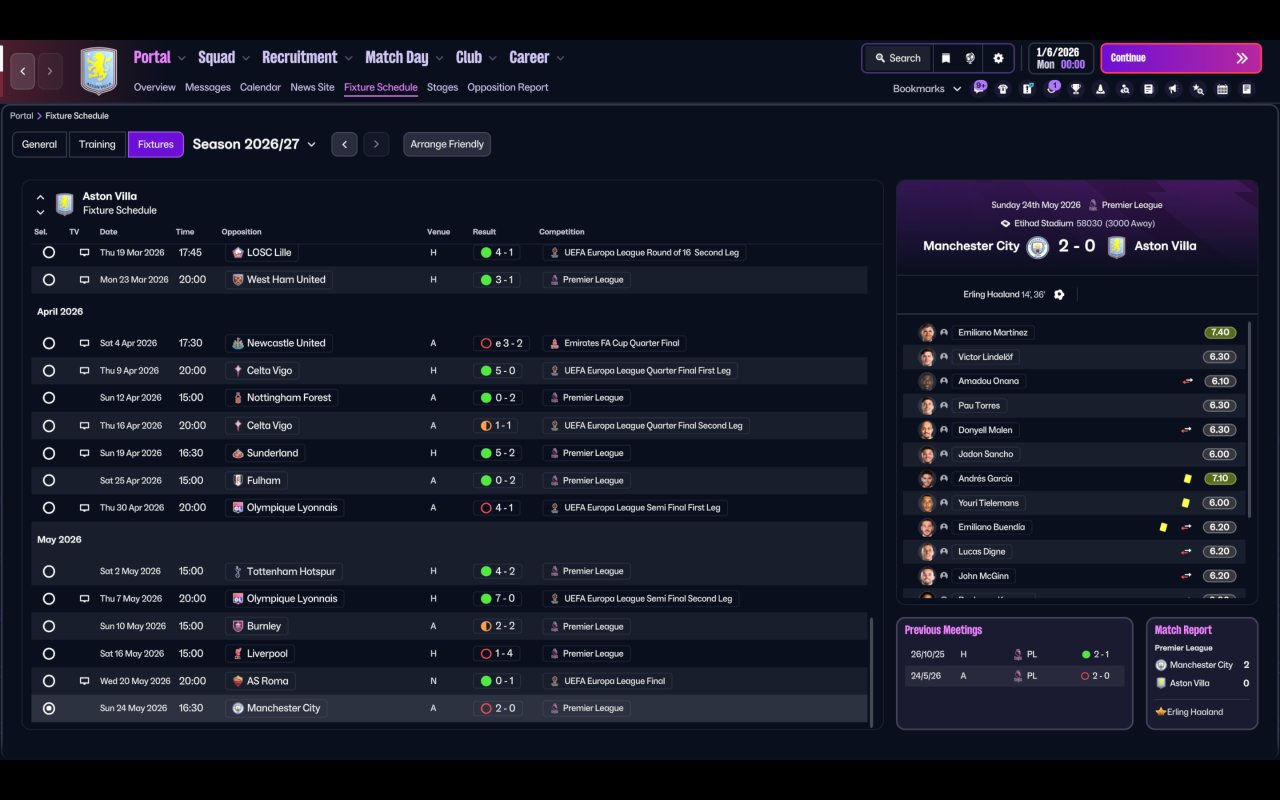Viewport: 1280px width, 800px height.
Task: Open the bookmark icon beside Search
Action: point(946,58)
